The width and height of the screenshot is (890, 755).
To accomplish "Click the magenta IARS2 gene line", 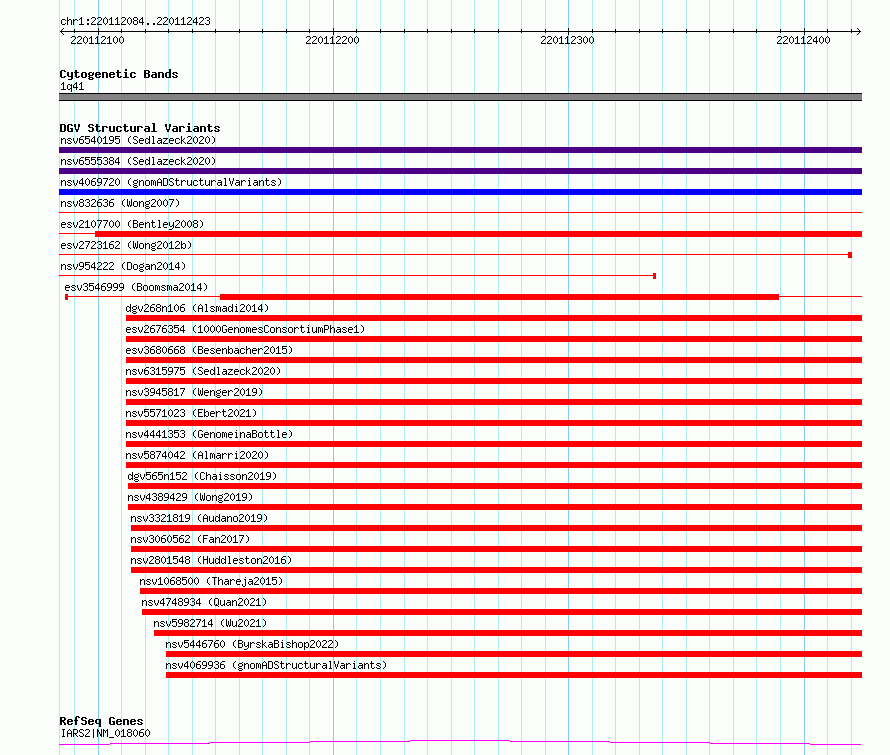I will click(460, 743).
